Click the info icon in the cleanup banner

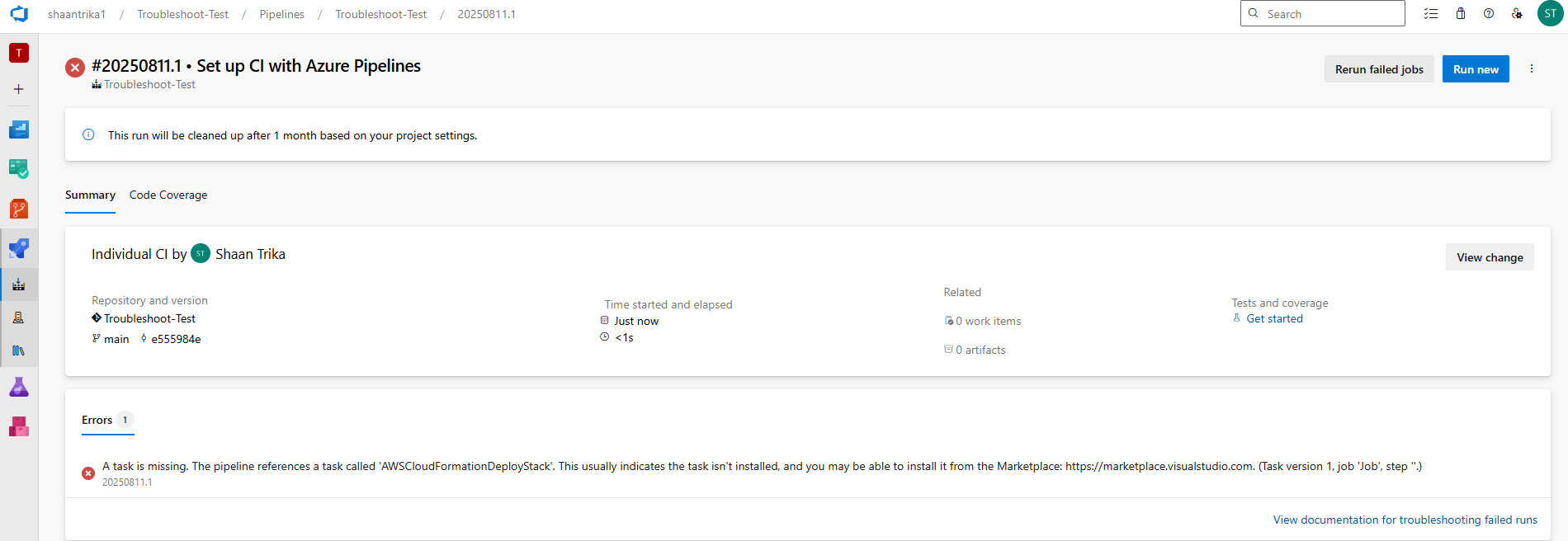pyautogui.click(x=88, y=134)
